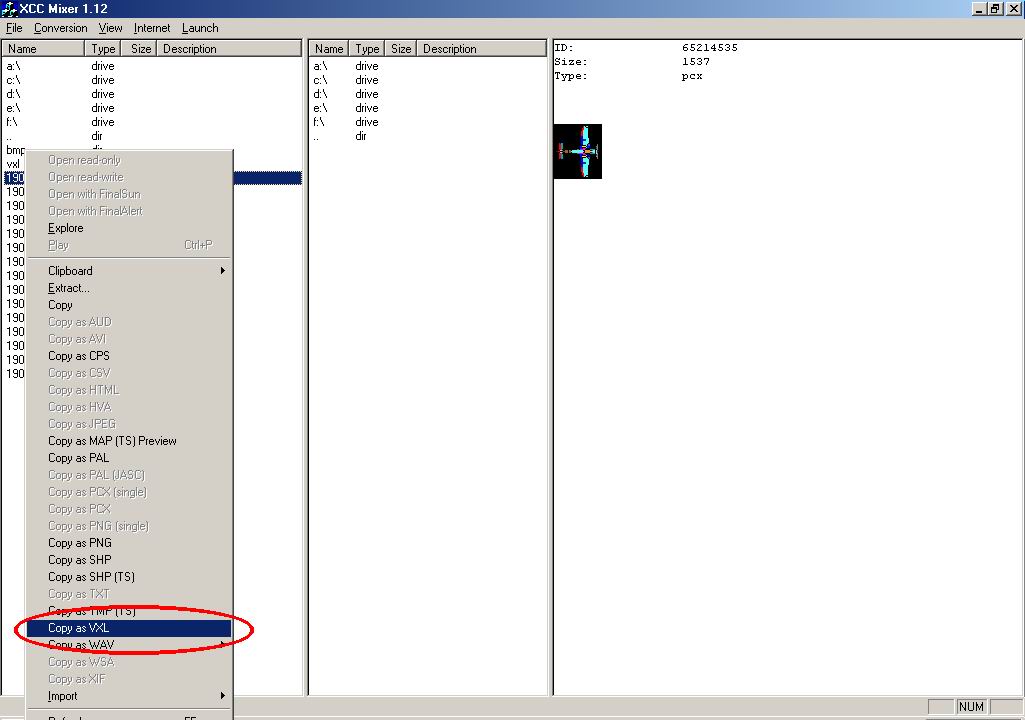
Task: Click the ID value 65214535
Action: 709,48
